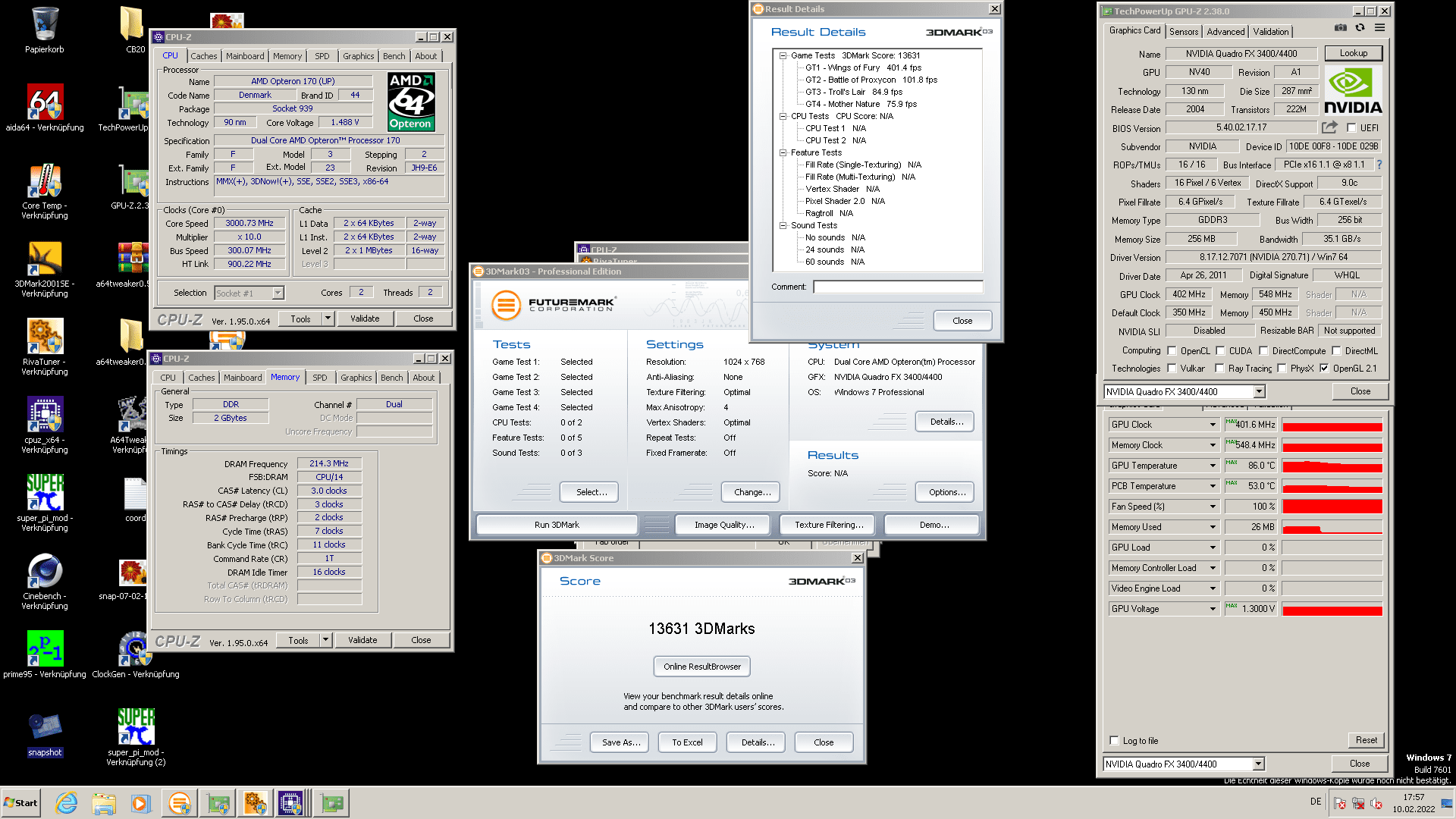Open the RivaTuner desktop shortcut
The image size is (1456, 819).
pos(45,347)
